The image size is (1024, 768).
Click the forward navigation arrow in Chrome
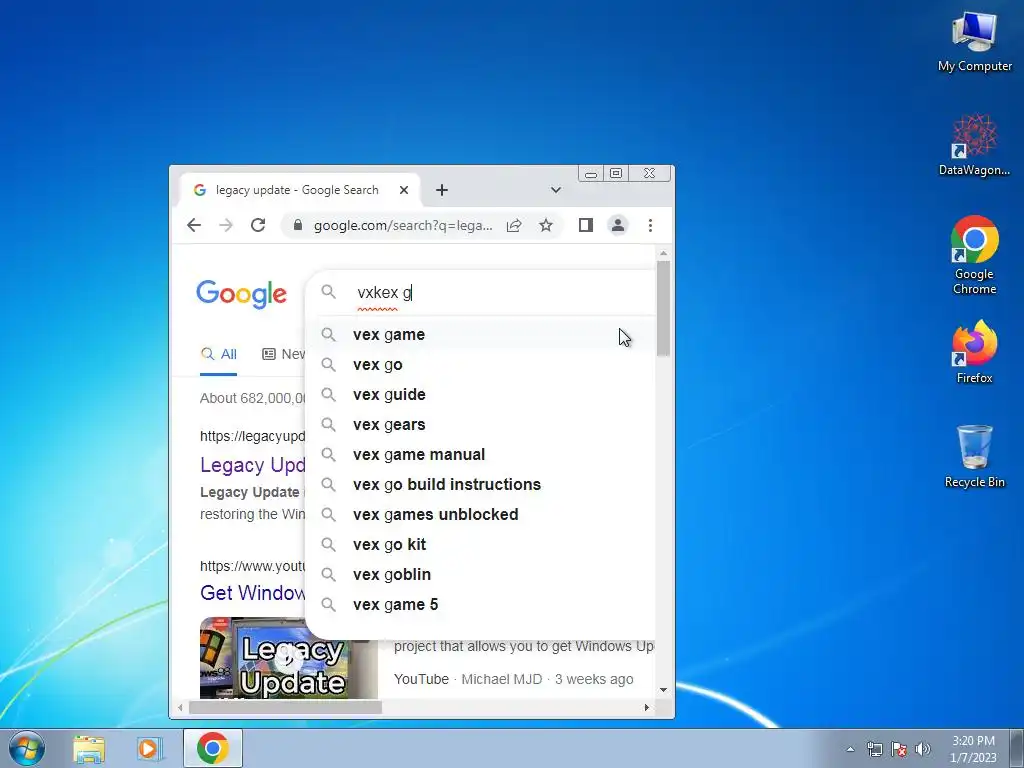[x=226, y=225]
